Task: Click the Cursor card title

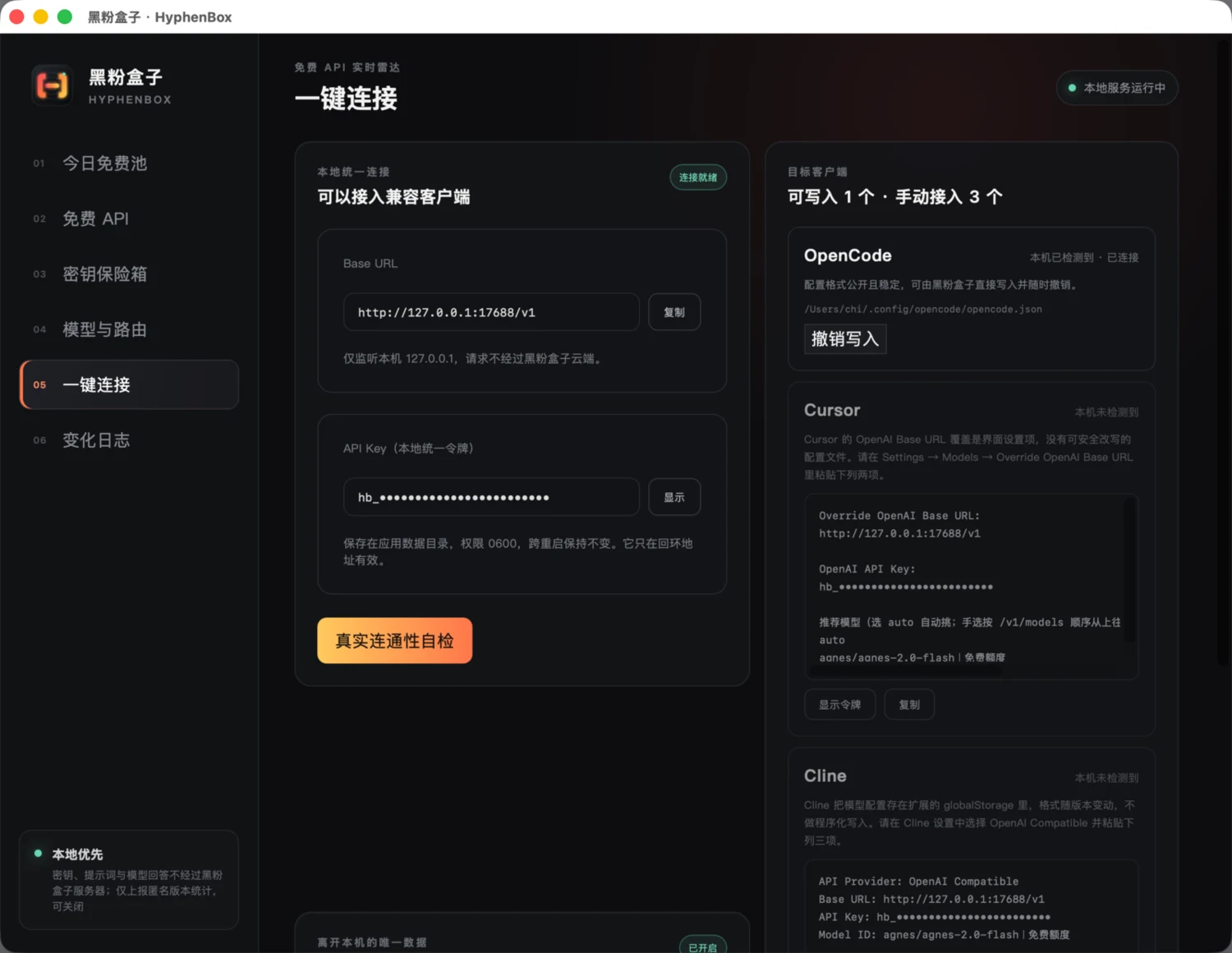Action: [832, 410]
